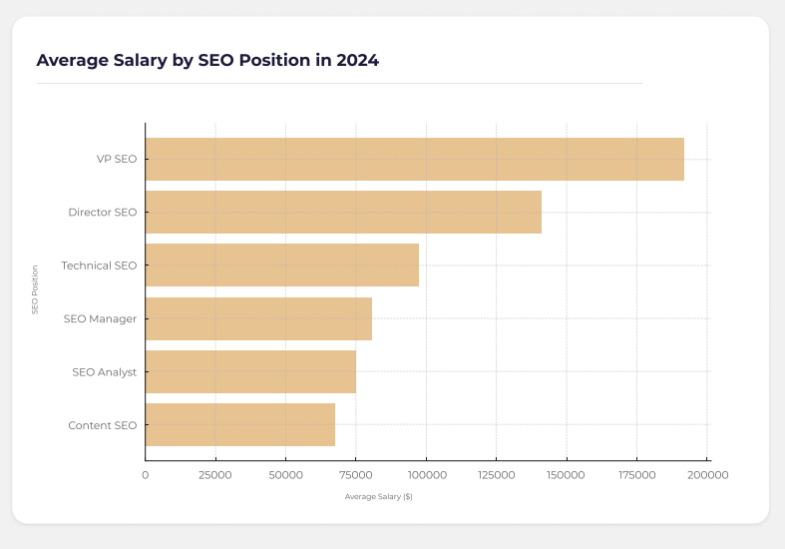Click the 'Average Salary ($)' axis title
The height and width of the screenshot is (549, 785).
point(378,497)
